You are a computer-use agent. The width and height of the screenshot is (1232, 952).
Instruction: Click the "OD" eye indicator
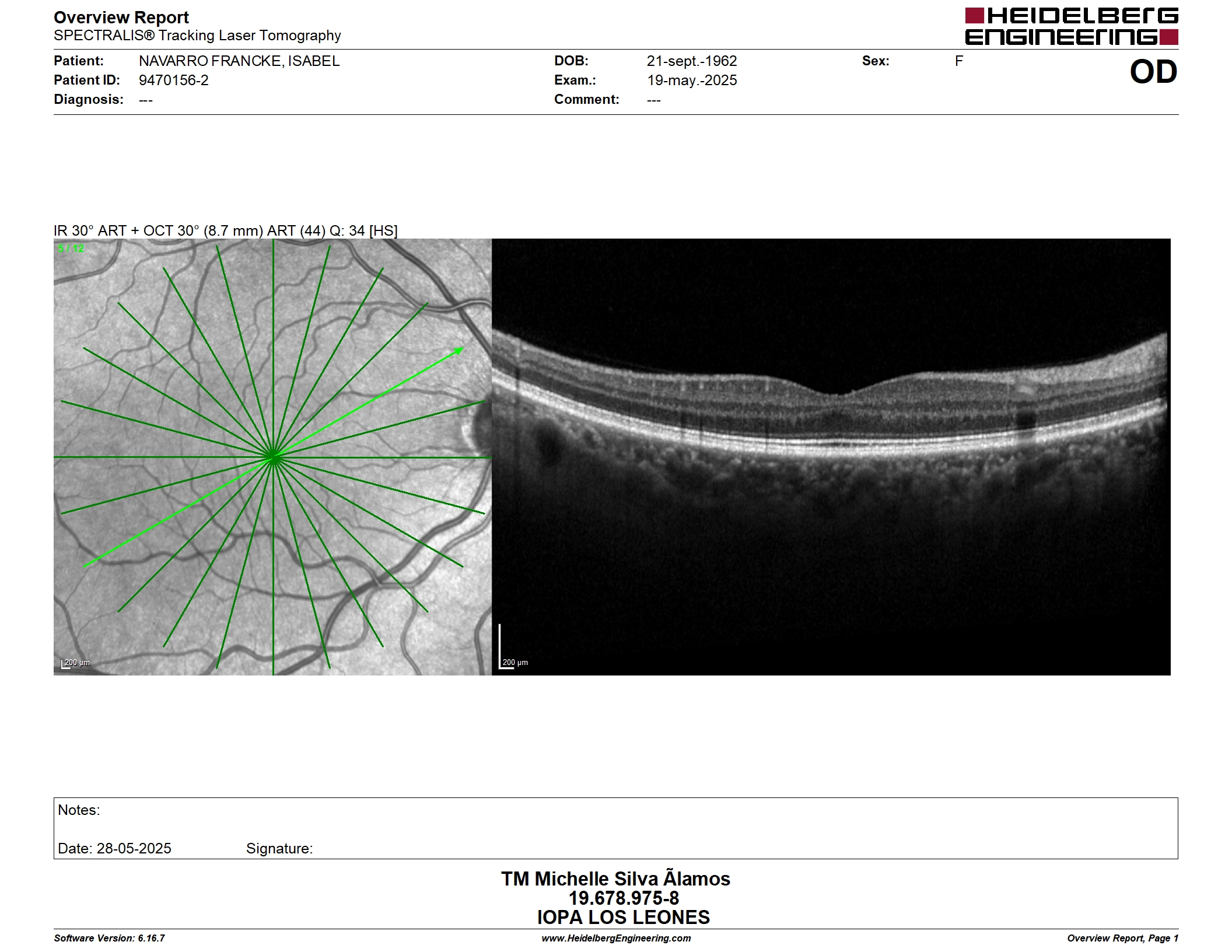click(1153, 72)
